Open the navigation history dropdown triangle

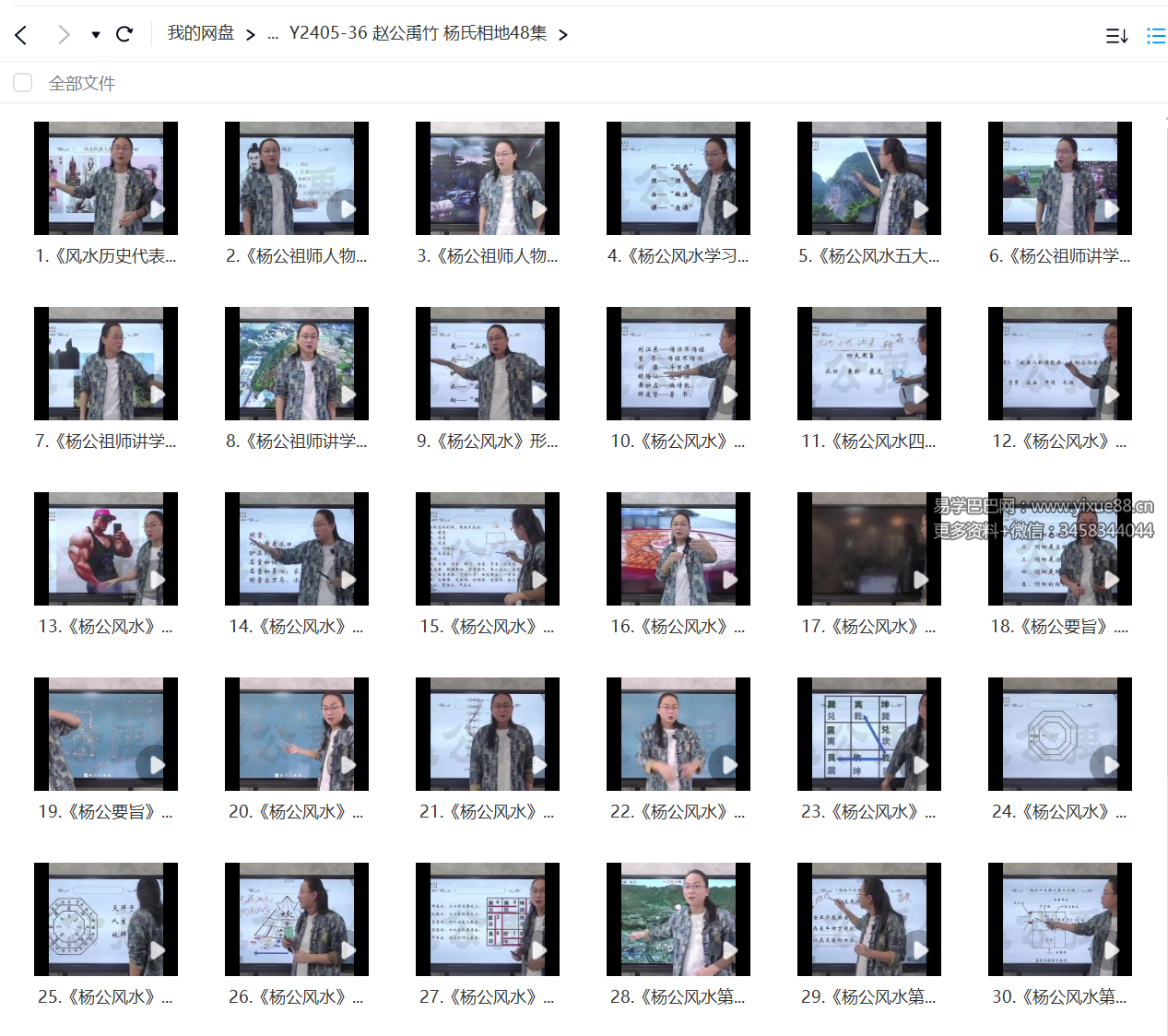point(96,35)
